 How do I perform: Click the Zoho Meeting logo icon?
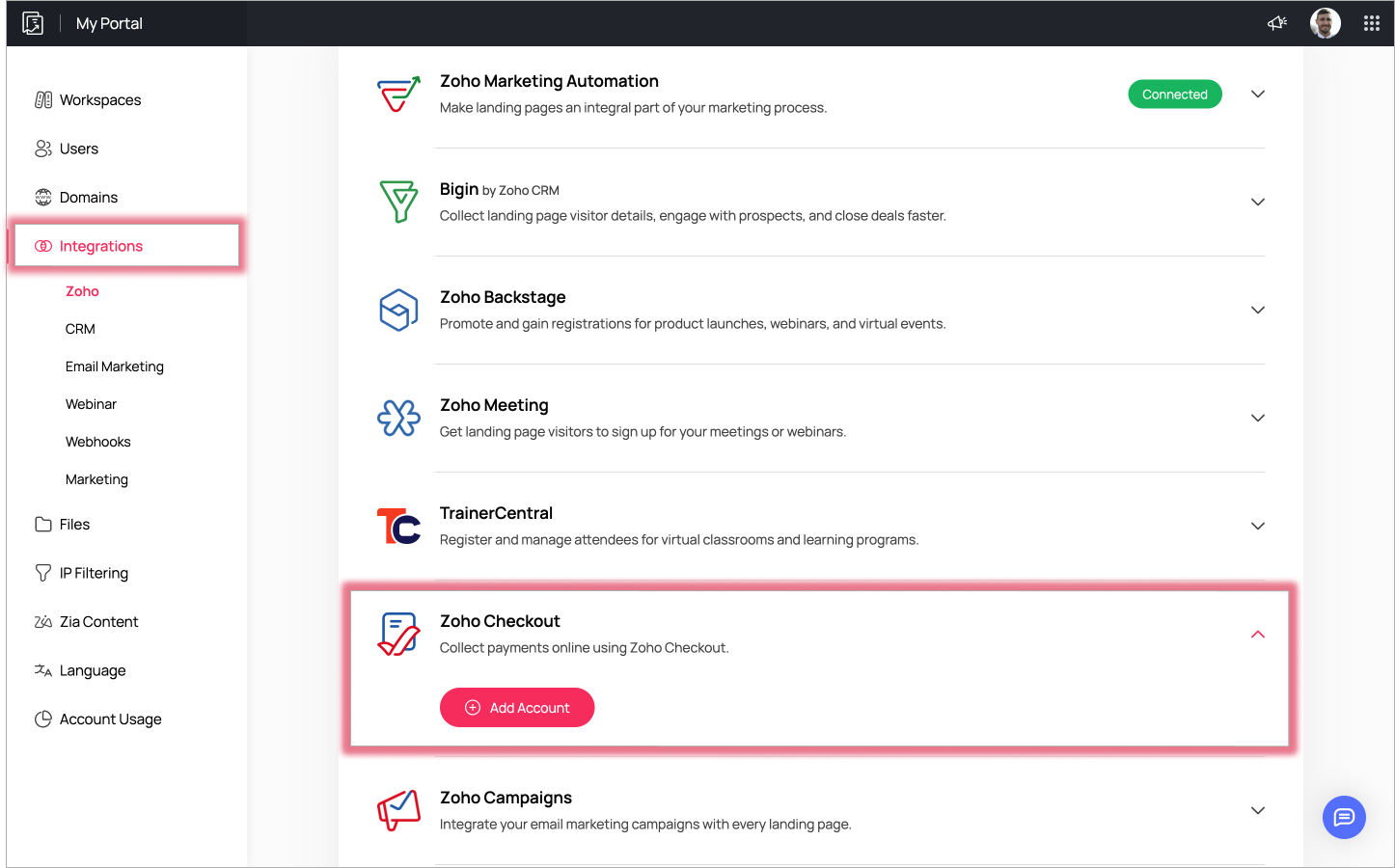pyautogui.click(x=398, y=418)
